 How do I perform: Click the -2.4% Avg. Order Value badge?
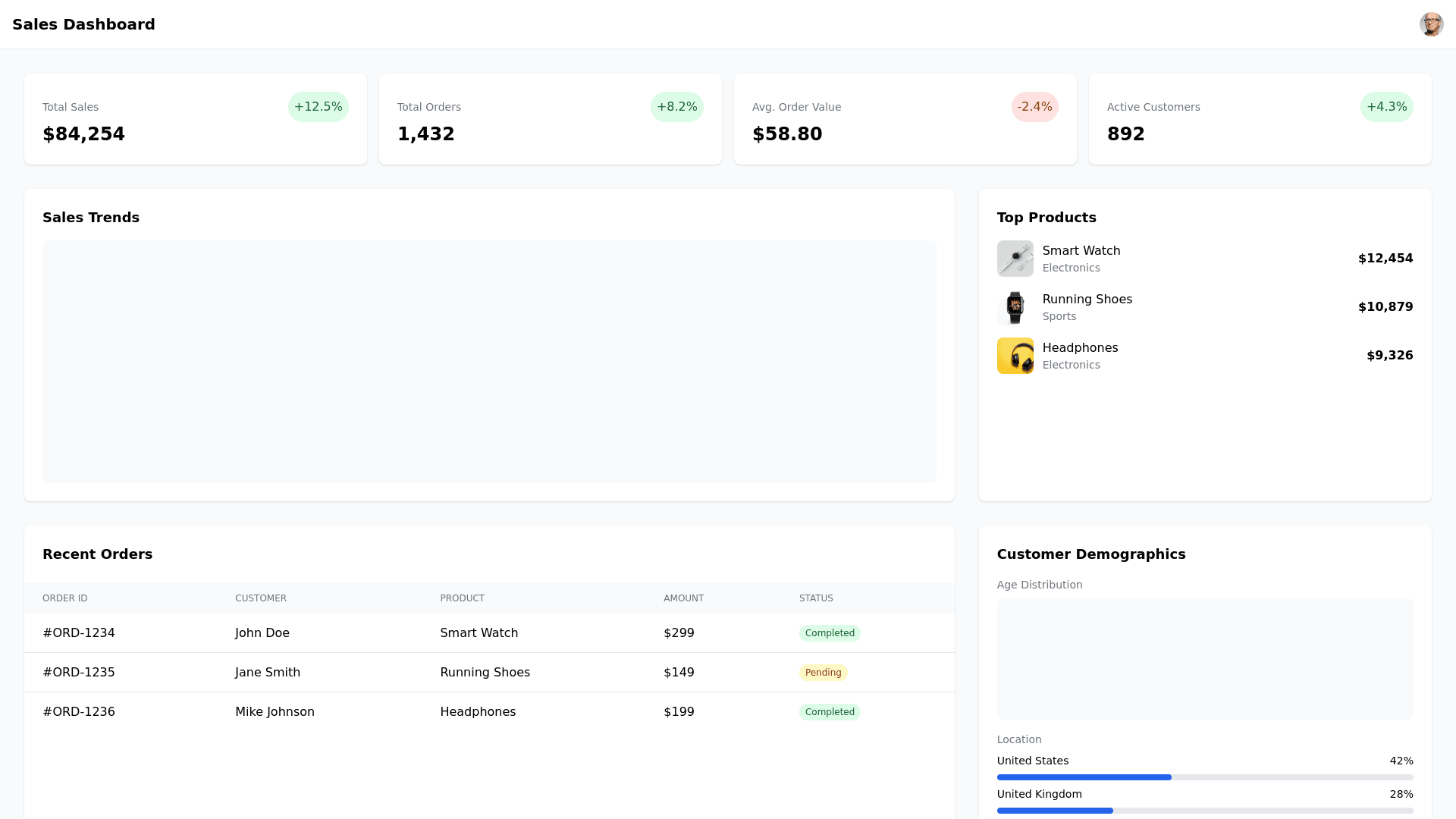(1034, 107)
